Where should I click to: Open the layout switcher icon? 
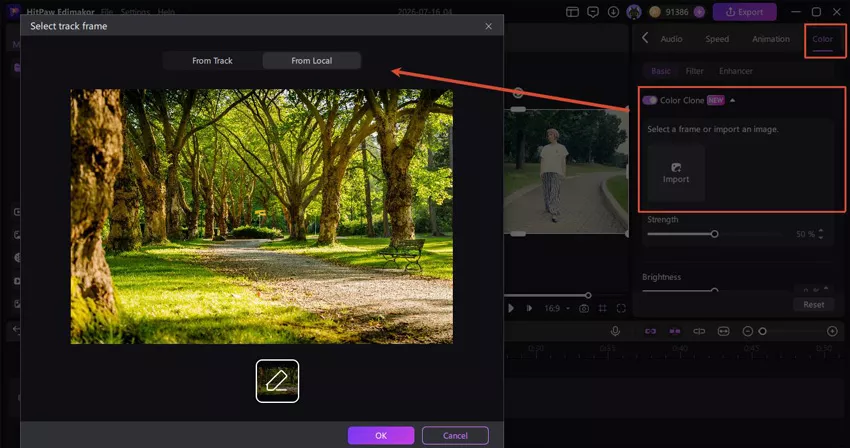(x=572, y=12)
